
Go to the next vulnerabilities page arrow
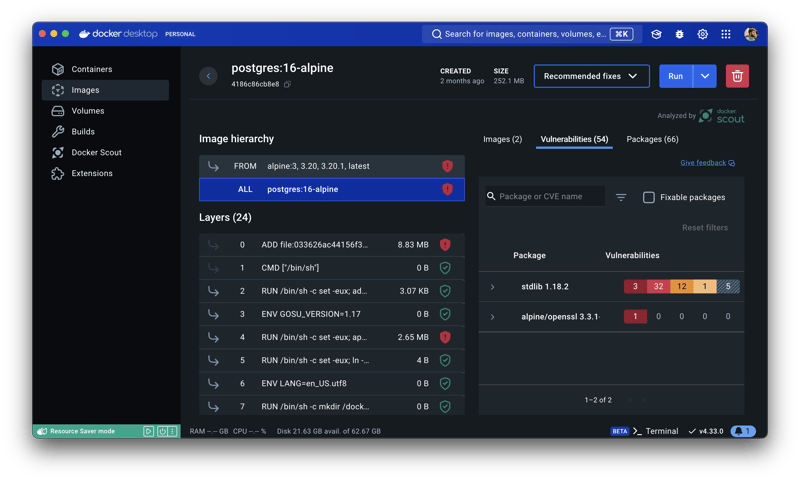(644, 400)
